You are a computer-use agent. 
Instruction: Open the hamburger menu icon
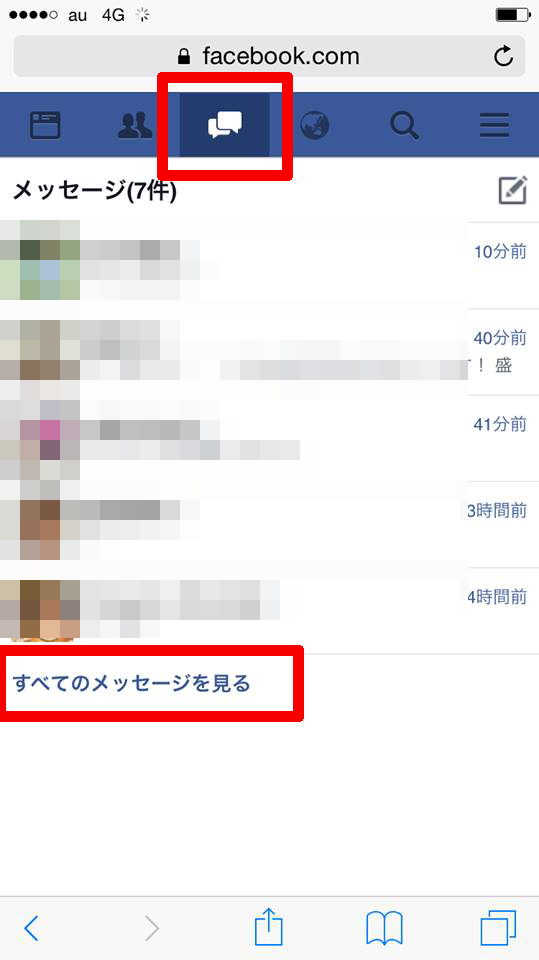pyautogui.click(x=494, y=126)
